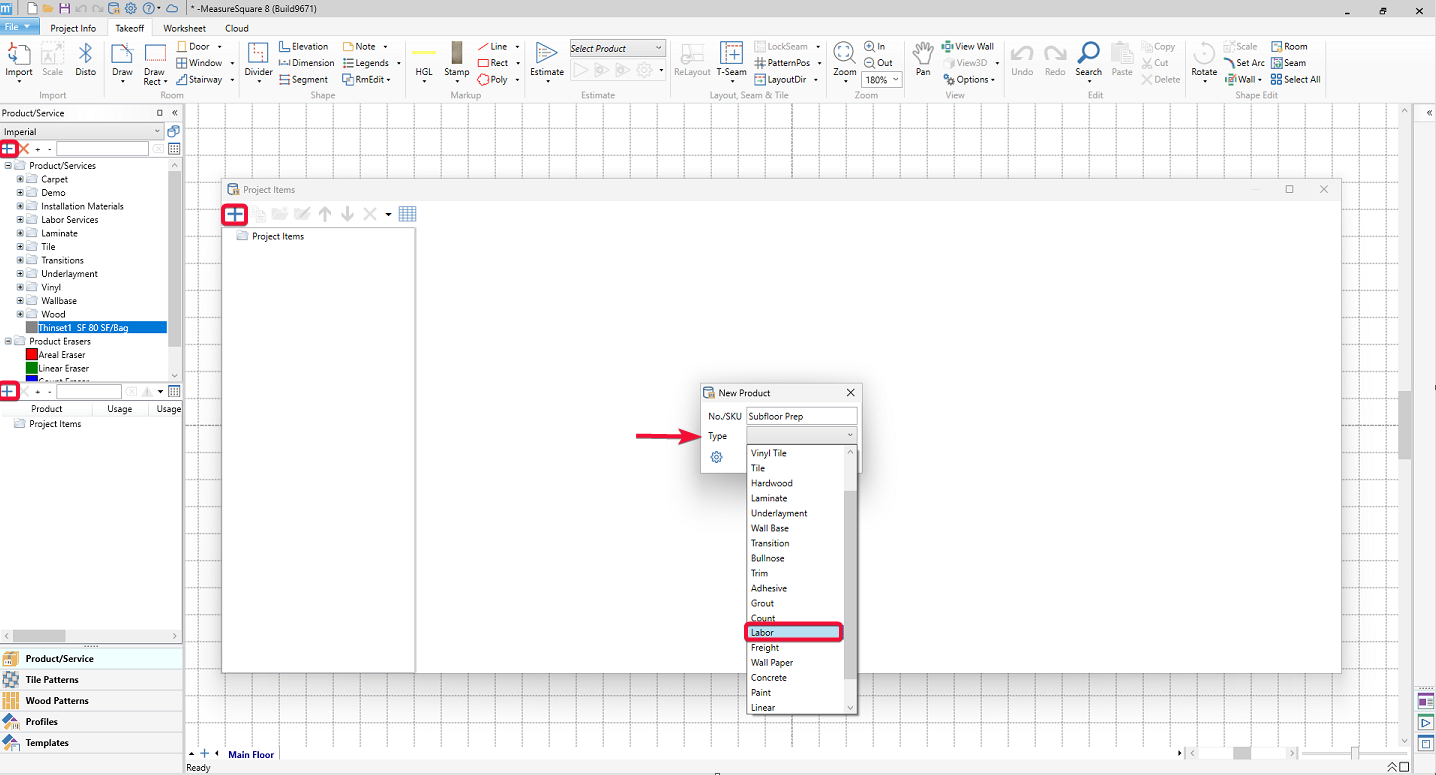Open the Elevation tool
Screen dimensions: 1436x775
(304, 47)
